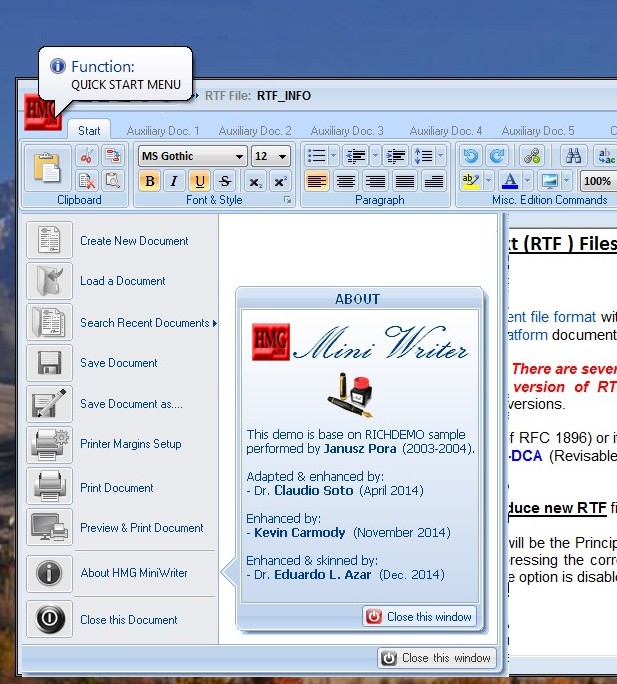Click the delete selection icon with red X
This screenshot has height=684, width=617.
click(87, 181)
